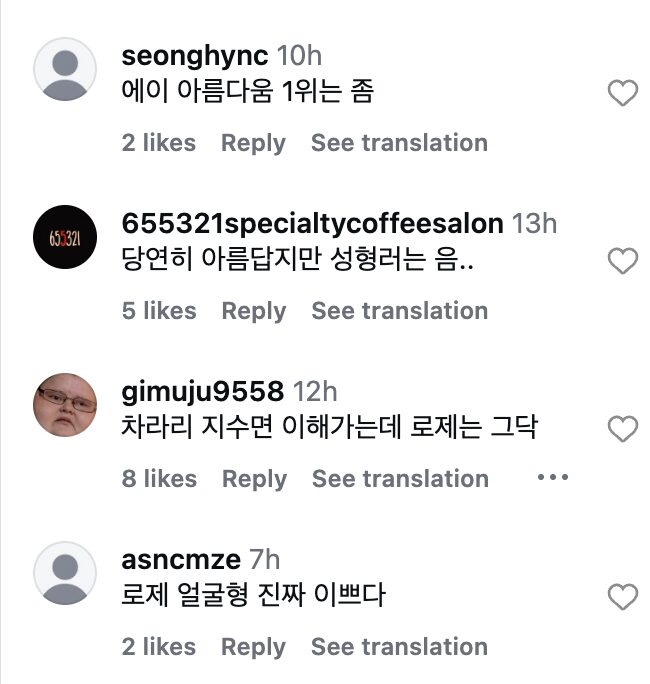Open the three-dot menu on gimuju9558's comment

[x=553, y=478]
